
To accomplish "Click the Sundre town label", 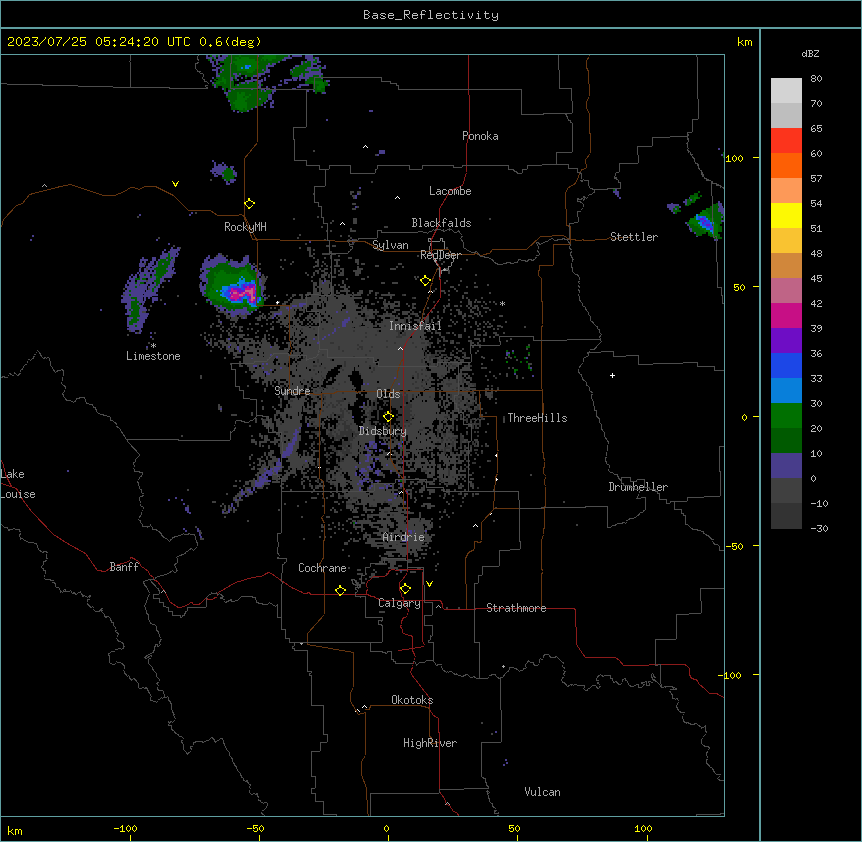I will point(292,391).
